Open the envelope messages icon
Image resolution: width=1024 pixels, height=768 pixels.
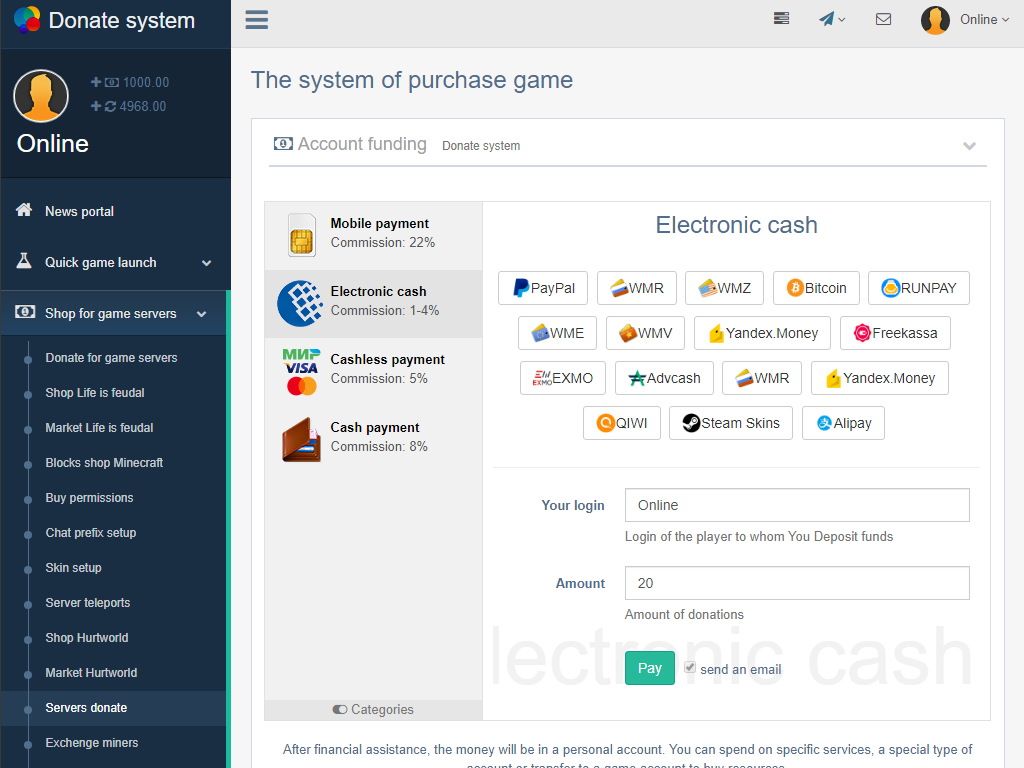[883, 19]
